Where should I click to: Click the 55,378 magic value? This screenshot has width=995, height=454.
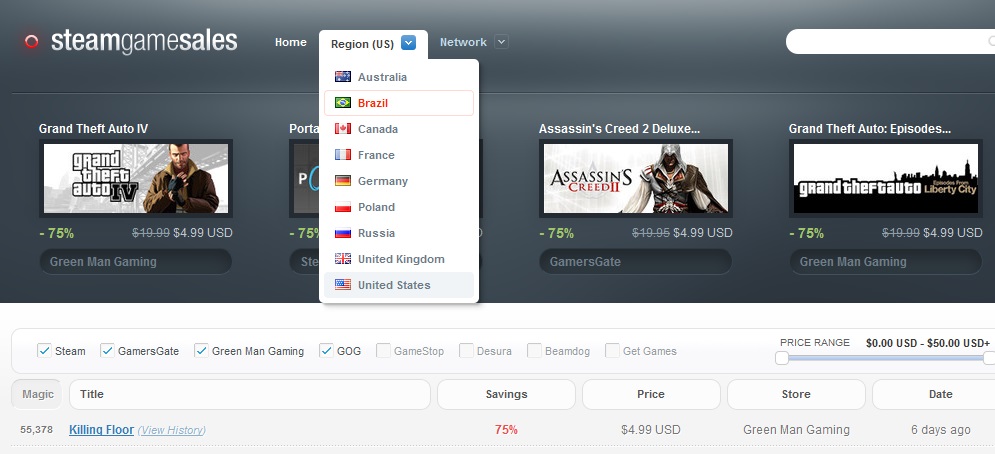click(x=36, y=430)
